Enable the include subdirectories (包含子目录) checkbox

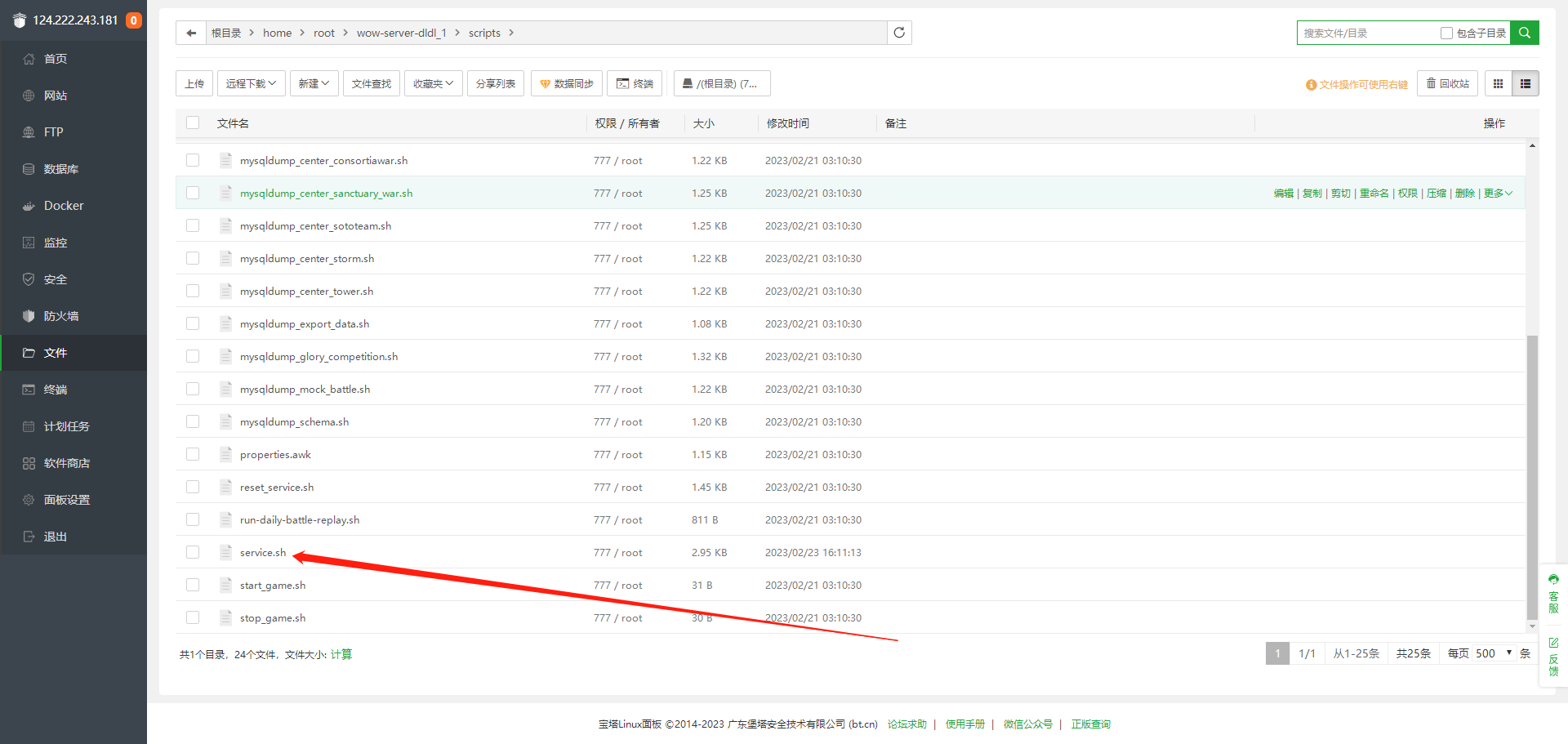point(1446,33)
